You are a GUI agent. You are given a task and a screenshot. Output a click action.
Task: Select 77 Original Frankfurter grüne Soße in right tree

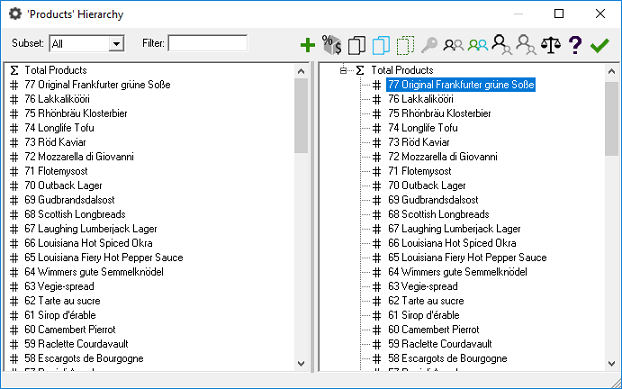[x=461, y=84]
